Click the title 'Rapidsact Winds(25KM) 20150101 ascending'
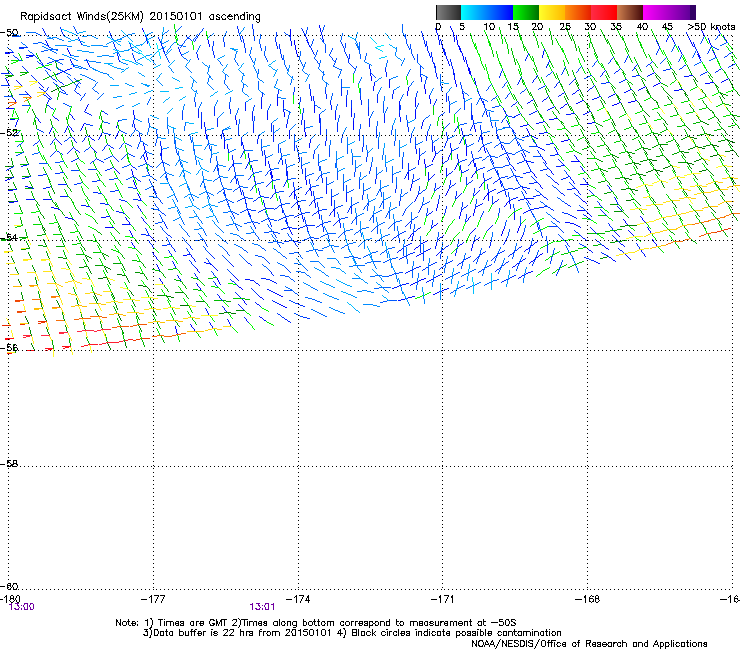The width and height of the screenshot is (740, 650). click(140, 17)
